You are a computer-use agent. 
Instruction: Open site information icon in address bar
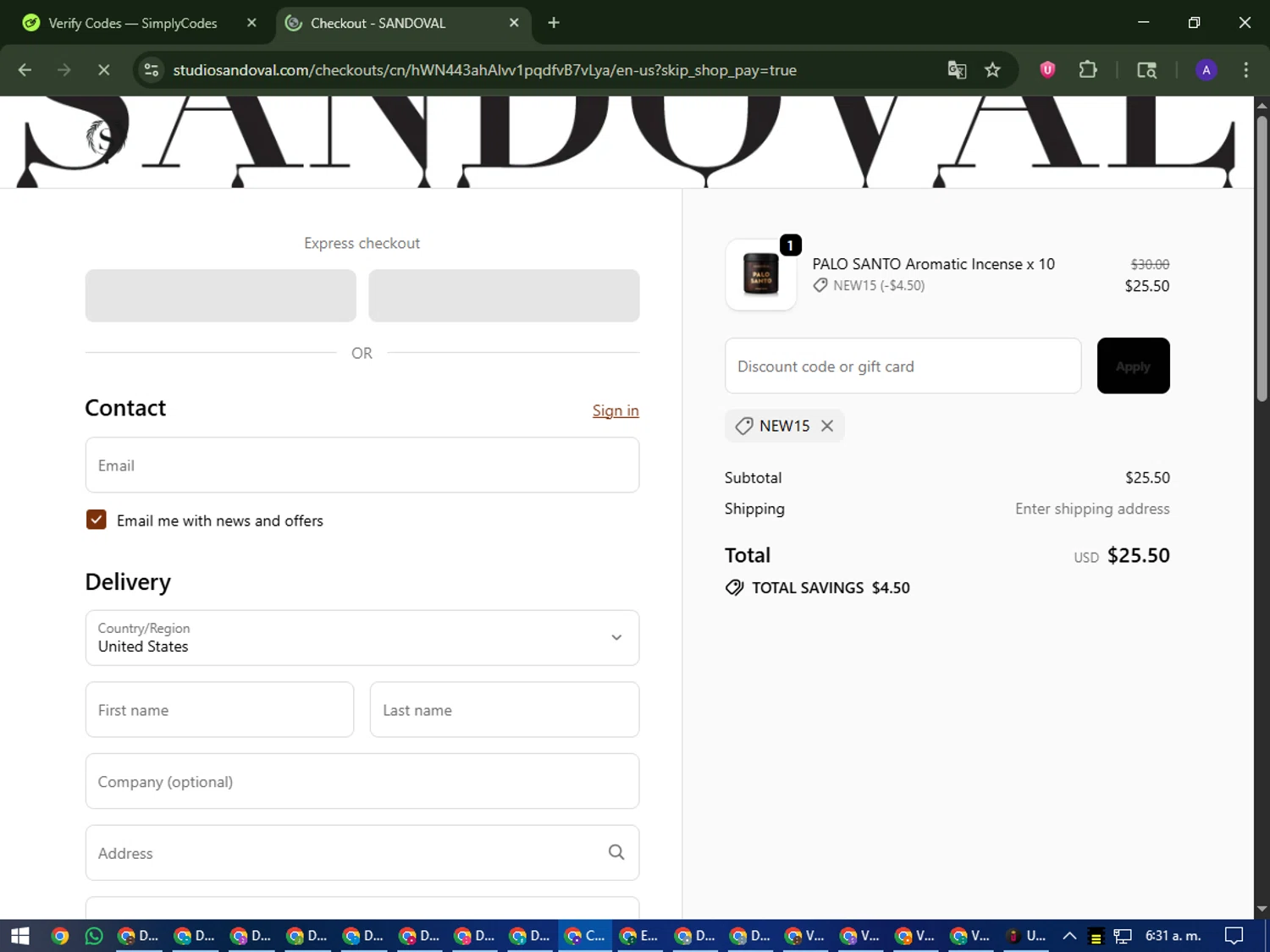(x=152, y=70)
